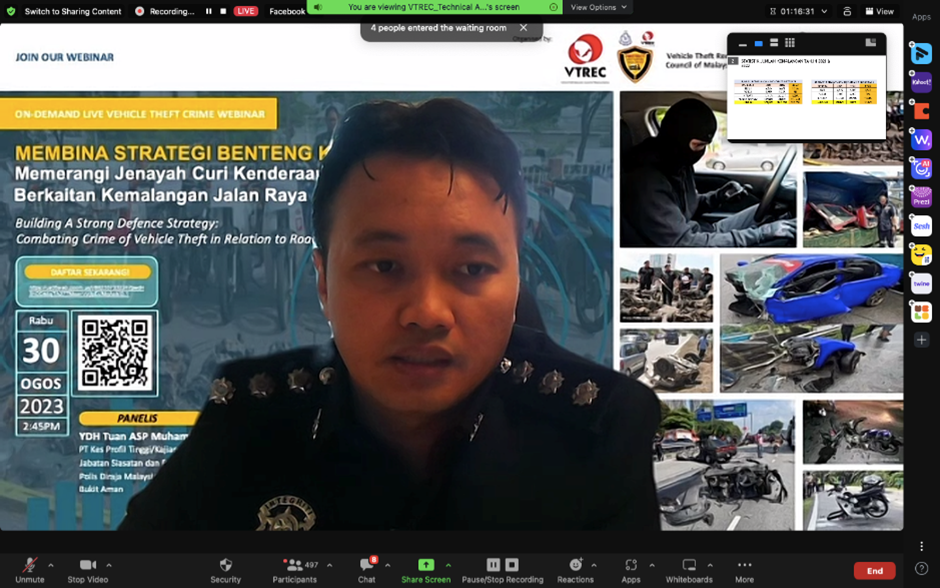Switch to Sharing Content
Image resolution: width=940 pixels, height=588 pixels.
[x=72, y=11]
